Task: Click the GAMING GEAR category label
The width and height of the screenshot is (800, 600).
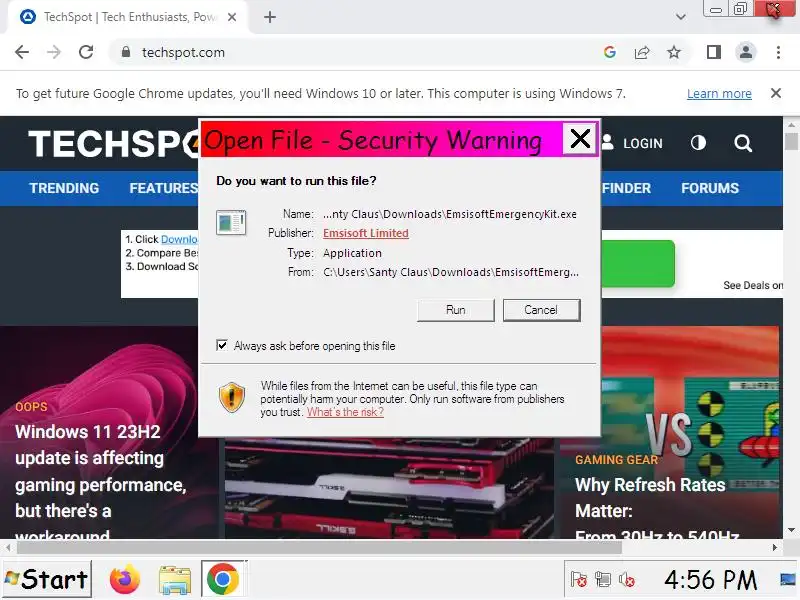Action: coord(616,460)
